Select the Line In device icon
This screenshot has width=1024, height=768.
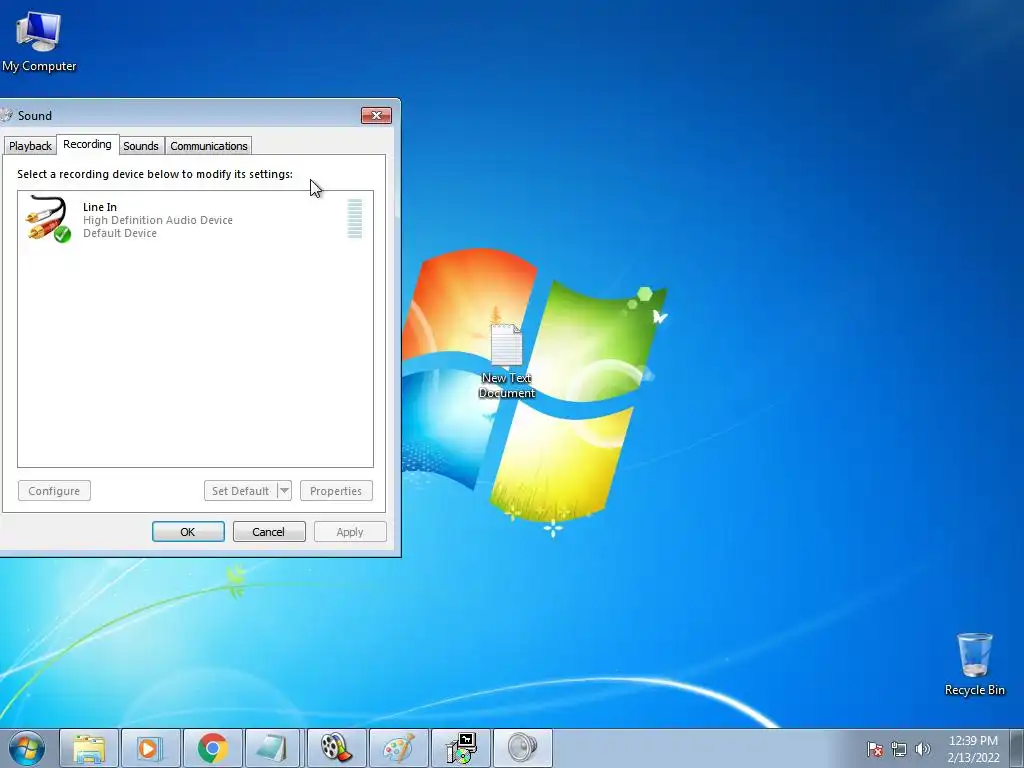point(48,219)
